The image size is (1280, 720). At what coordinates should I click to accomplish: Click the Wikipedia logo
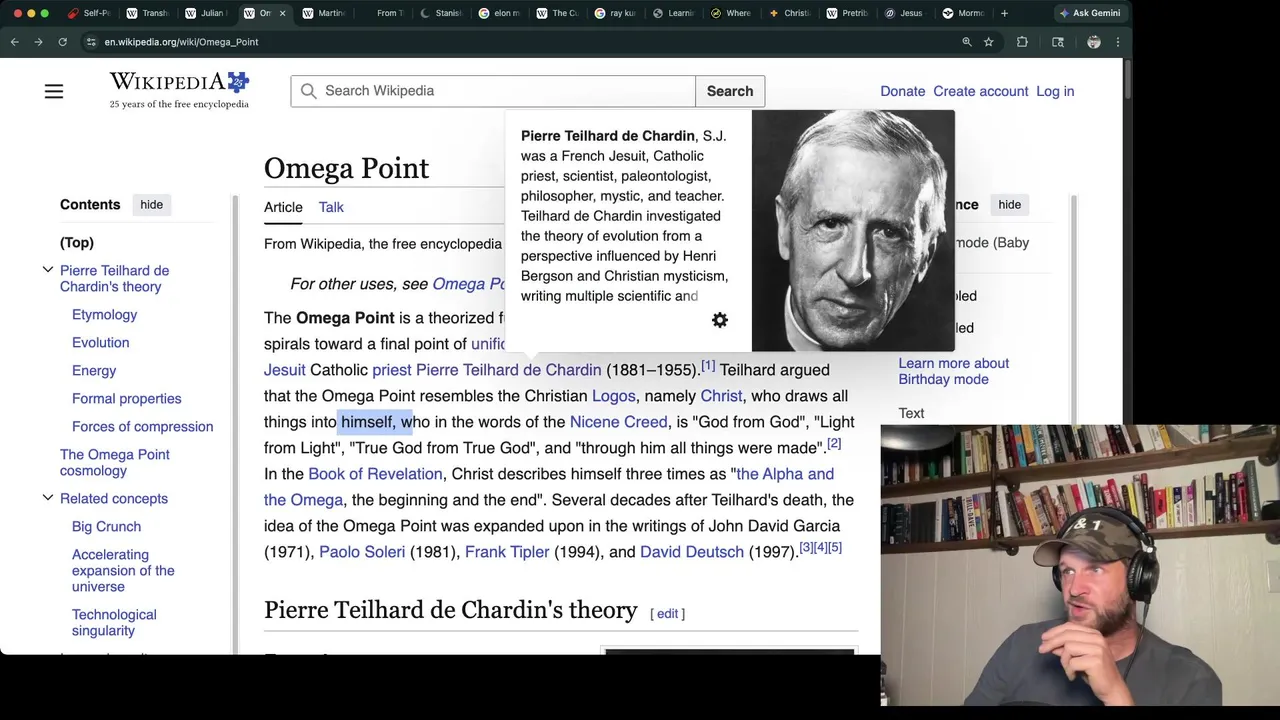point(179,90)
